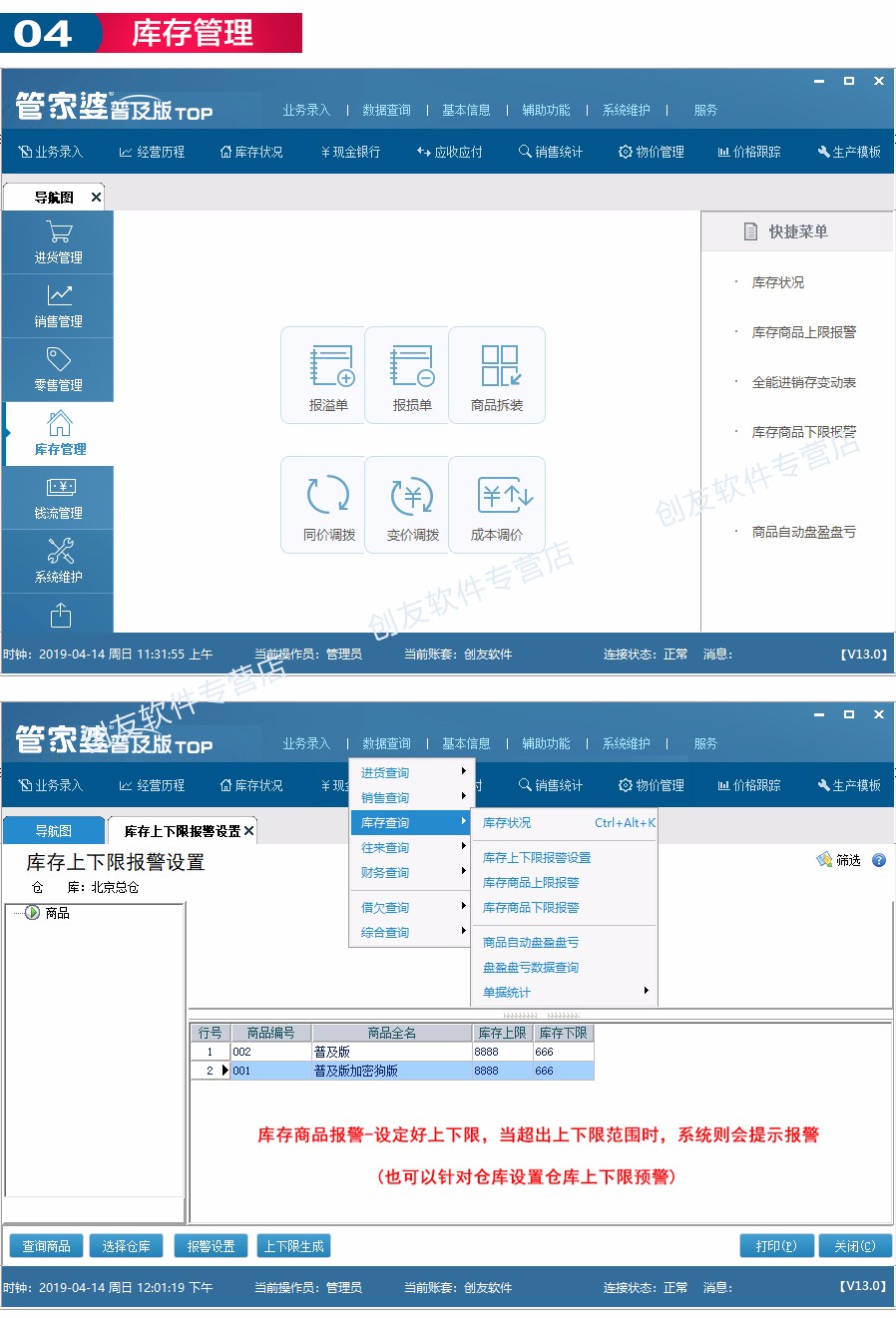
Task: Choose 库存上下限报警设置 from the submenu
Action: (537, 857)
